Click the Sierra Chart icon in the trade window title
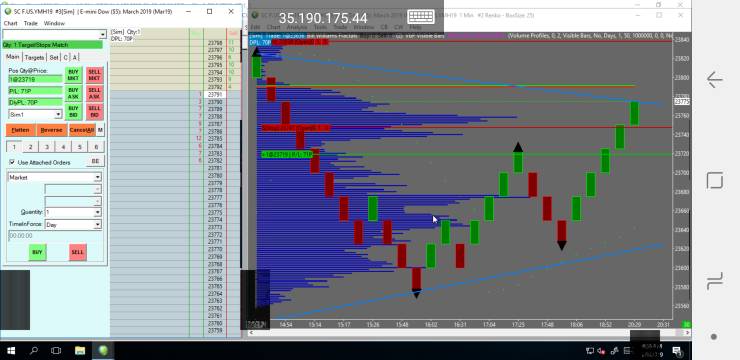The image size is (740, 360). pos(8,11)
